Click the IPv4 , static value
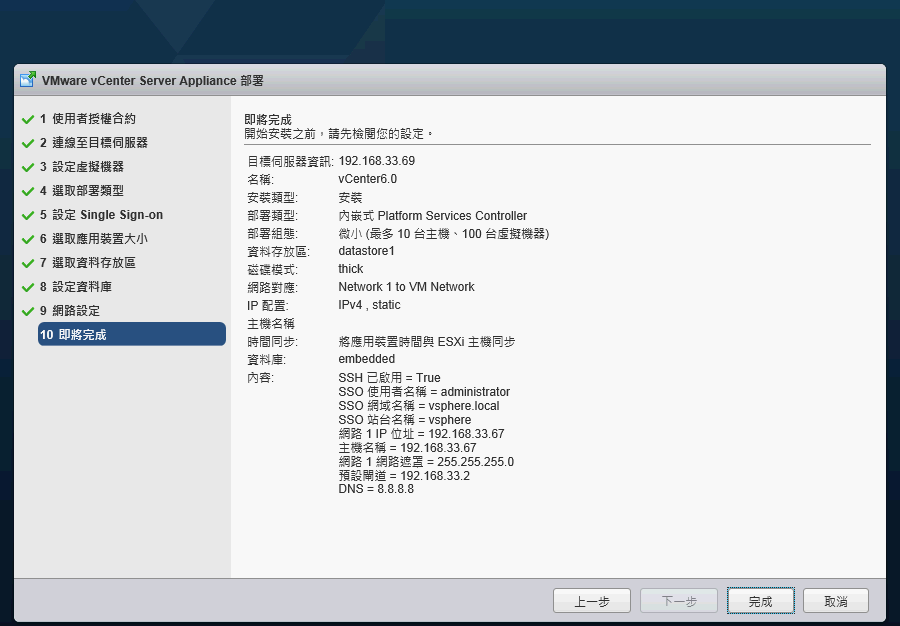This screenshot has height=626, width=900. point(369,305)
